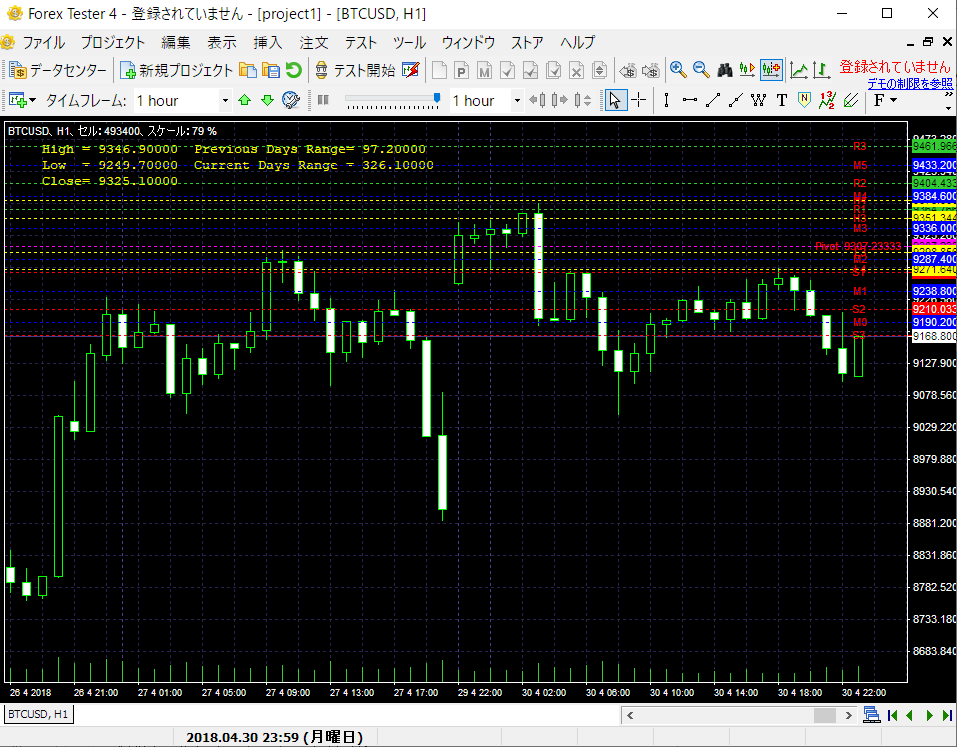Select the N note marker tool
957x747 pixels.
[x=804, y=100]
